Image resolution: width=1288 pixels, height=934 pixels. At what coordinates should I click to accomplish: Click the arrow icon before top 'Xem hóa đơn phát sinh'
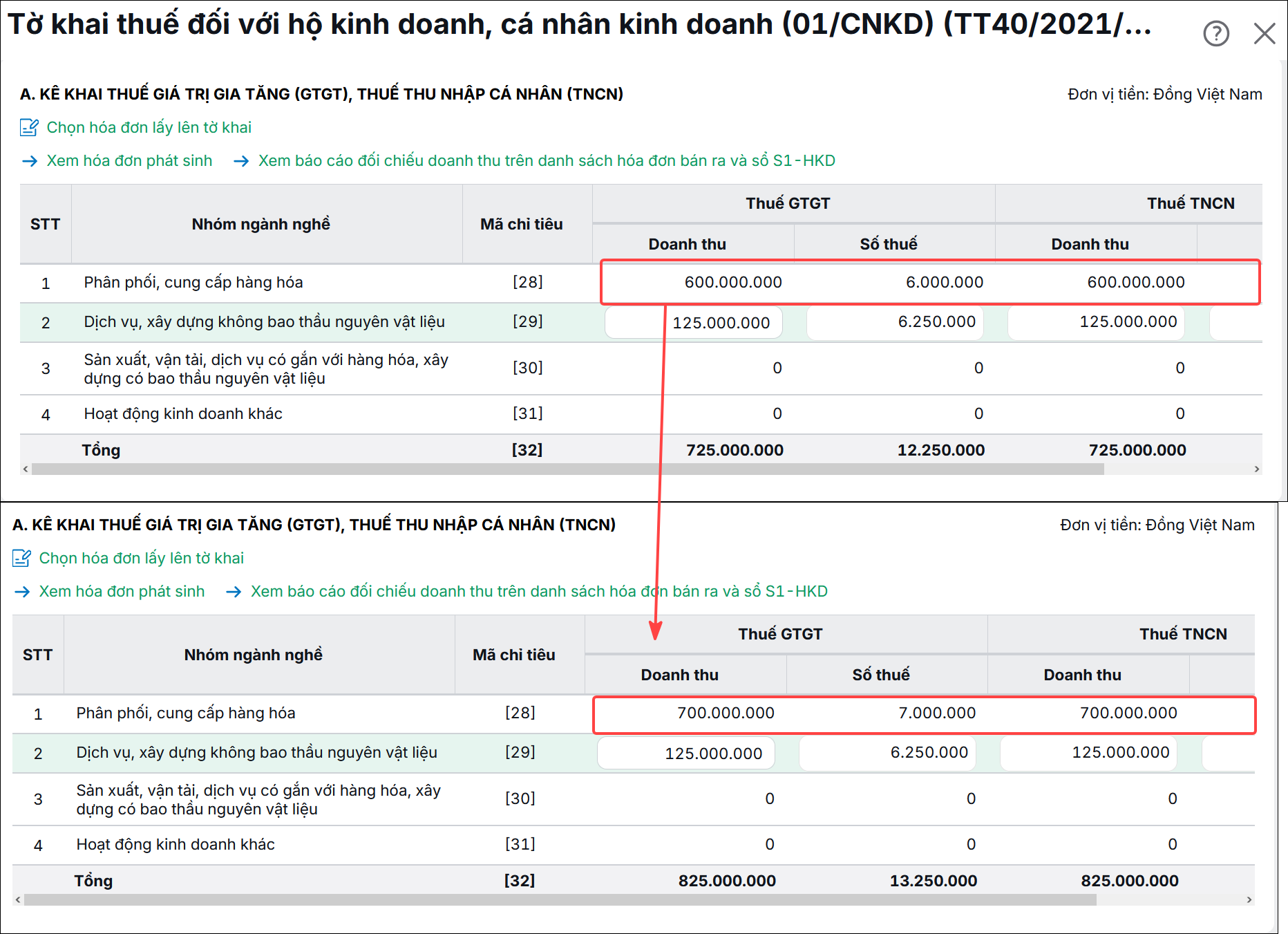click(30, 161)
